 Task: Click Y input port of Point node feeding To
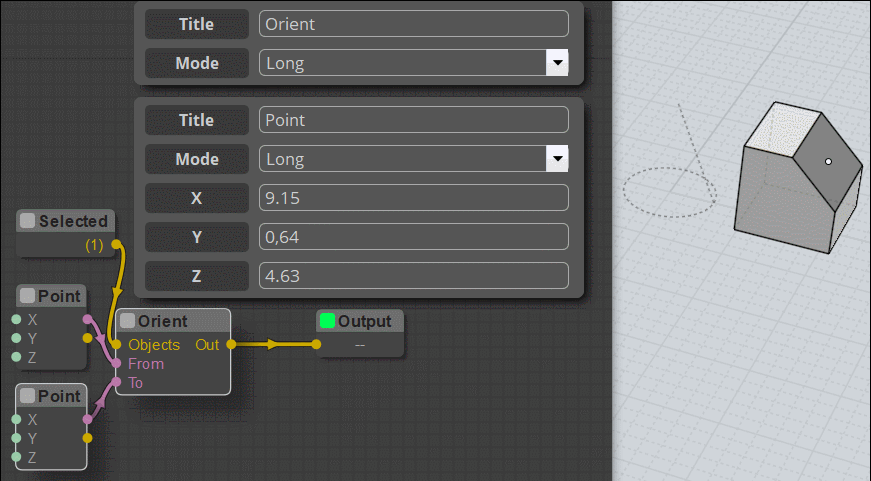click(x=16, y=438)
